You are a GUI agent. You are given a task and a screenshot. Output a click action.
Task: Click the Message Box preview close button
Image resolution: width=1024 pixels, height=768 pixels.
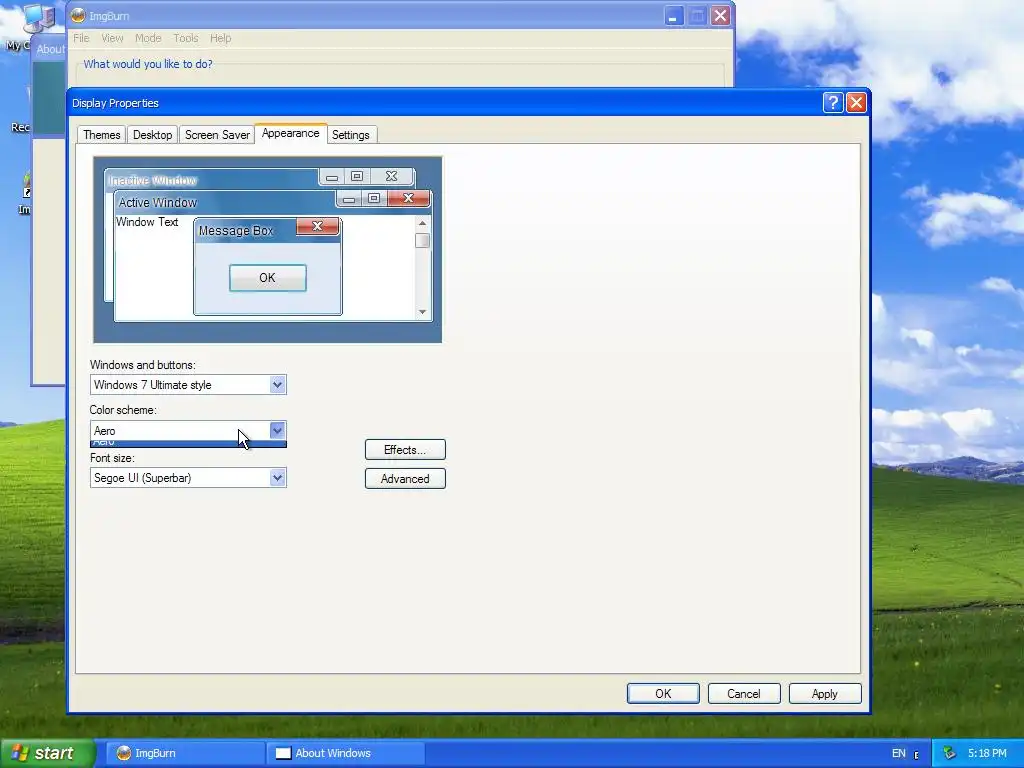click(317, 226)
